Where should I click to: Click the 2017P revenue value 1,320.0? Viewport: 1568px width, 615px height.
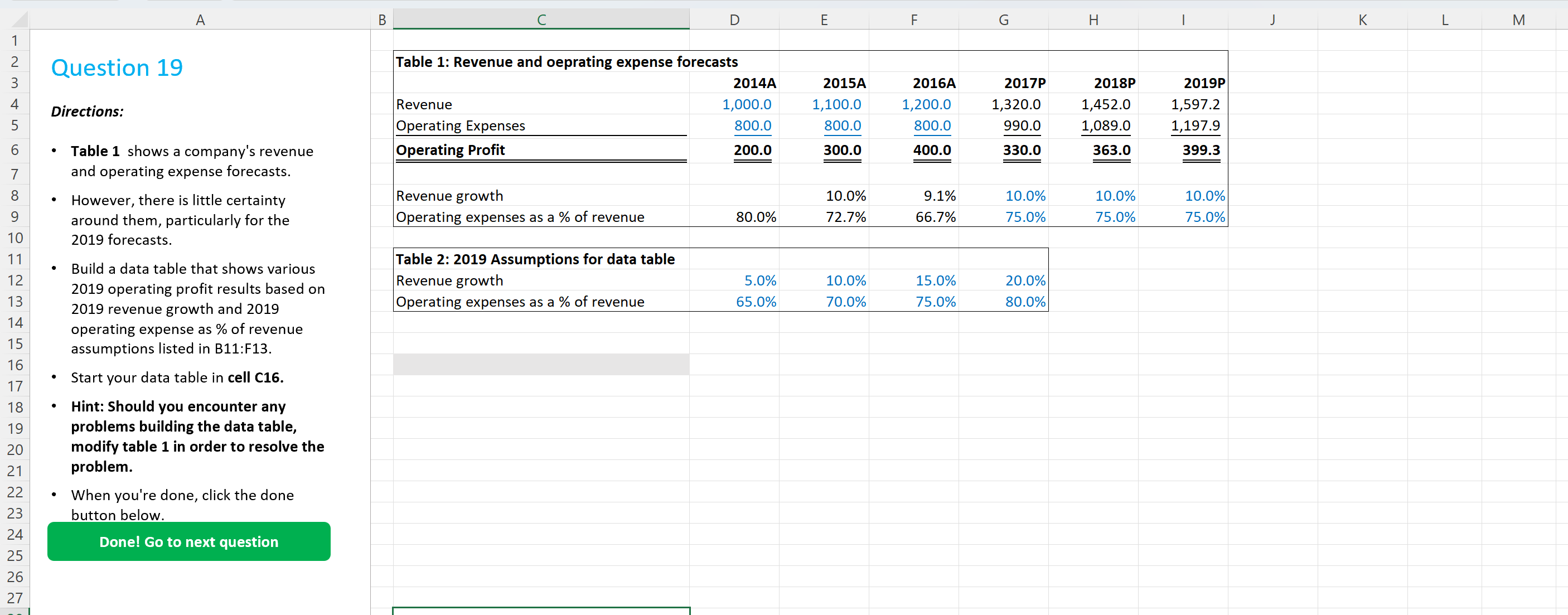tap(1016, 104)
